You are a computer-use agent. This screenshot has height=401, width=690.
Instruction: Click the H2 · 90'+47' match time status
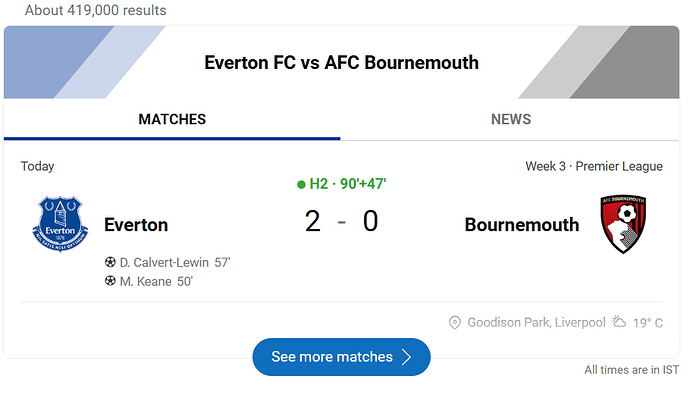pyautogui.click(x=348, y=184)
